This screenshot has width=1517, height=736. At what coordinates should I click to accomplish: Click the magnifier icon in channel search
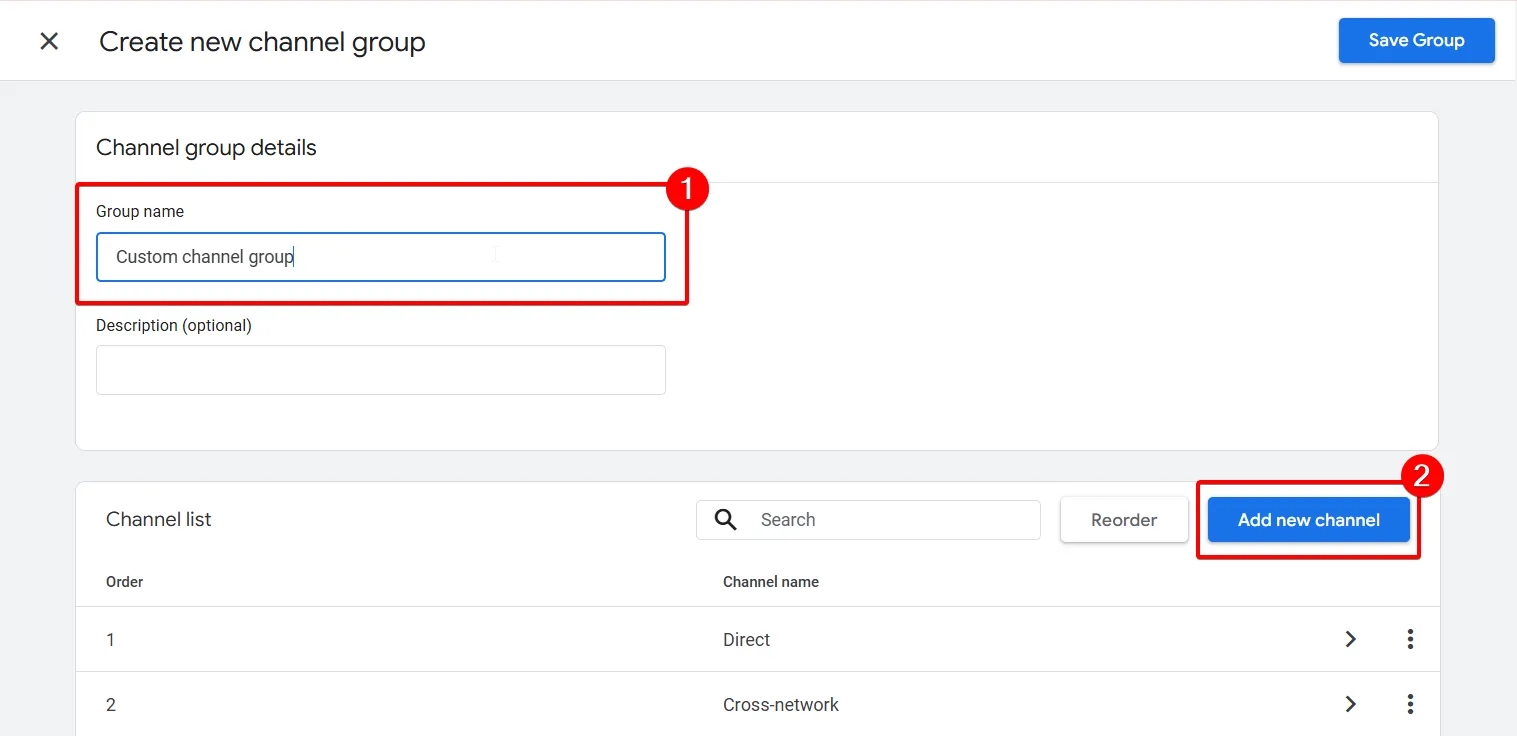pyautogui.click(x=726, y=520)
